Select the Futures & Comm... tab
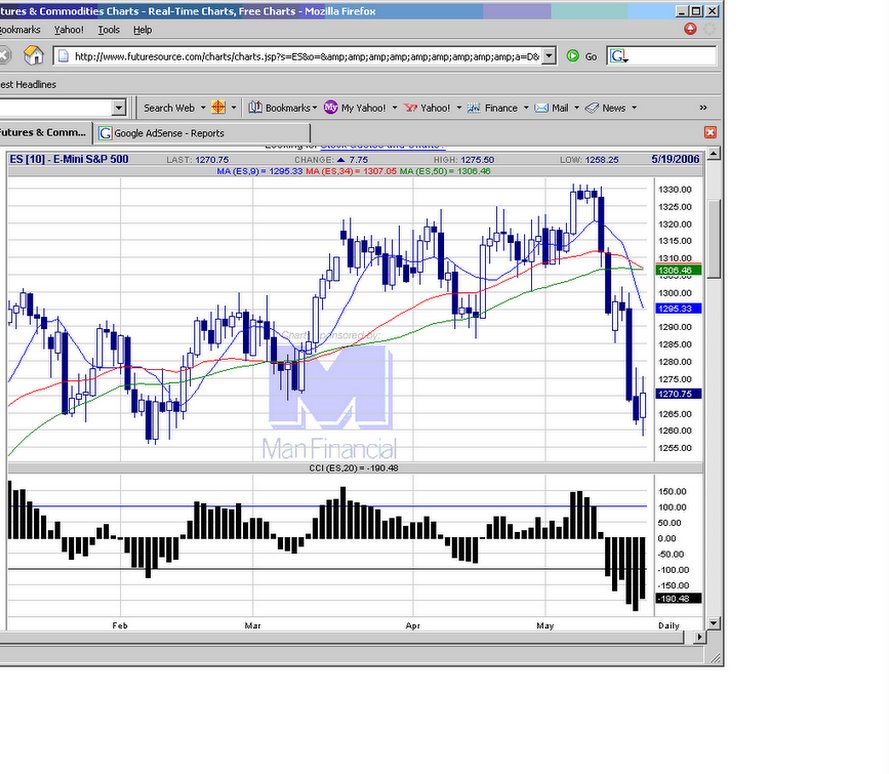Screen dimensions: 889x774 pyautogui.click(x=44, y=133)
